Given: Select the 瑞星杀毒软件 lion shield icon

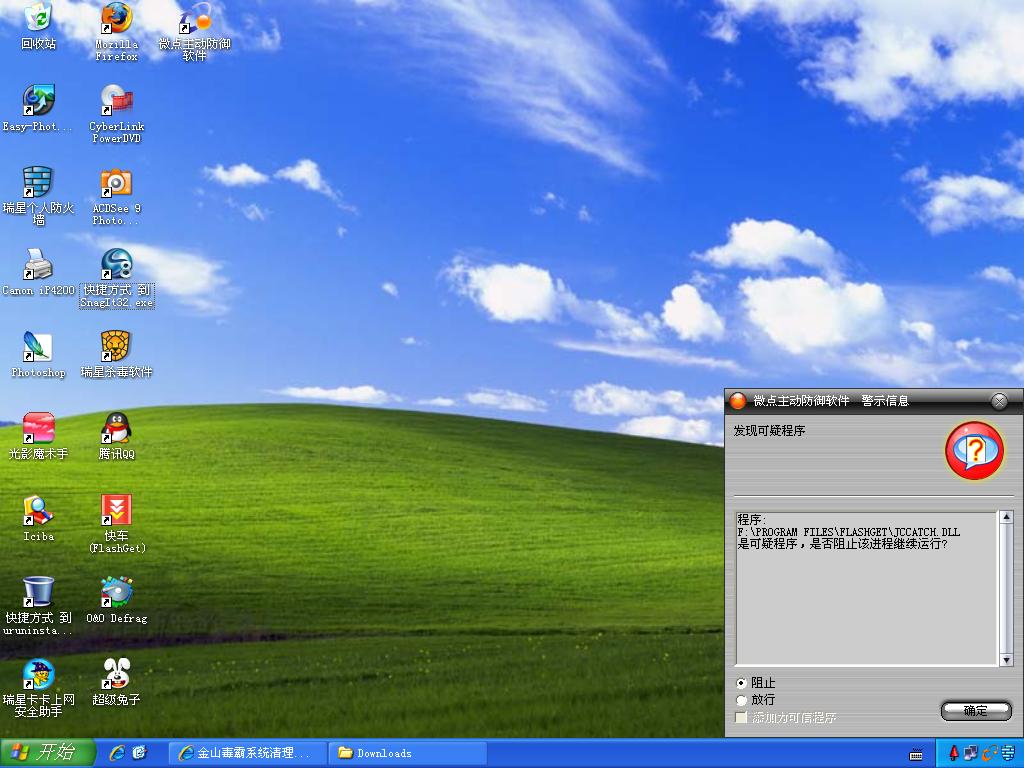Looking at the screenshot, I should 116,346.
